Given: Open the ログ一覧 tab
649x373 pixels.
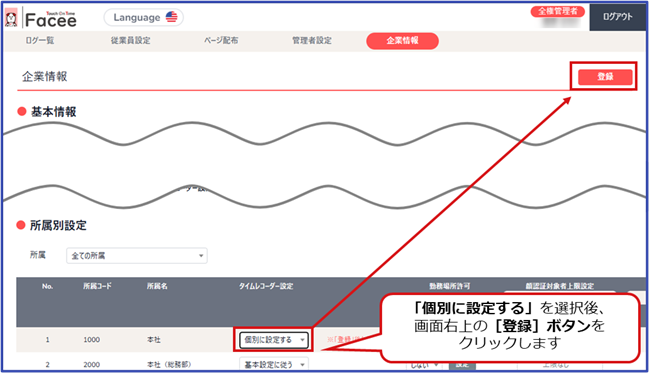Looking at the screenshot, I should (40, 40).
